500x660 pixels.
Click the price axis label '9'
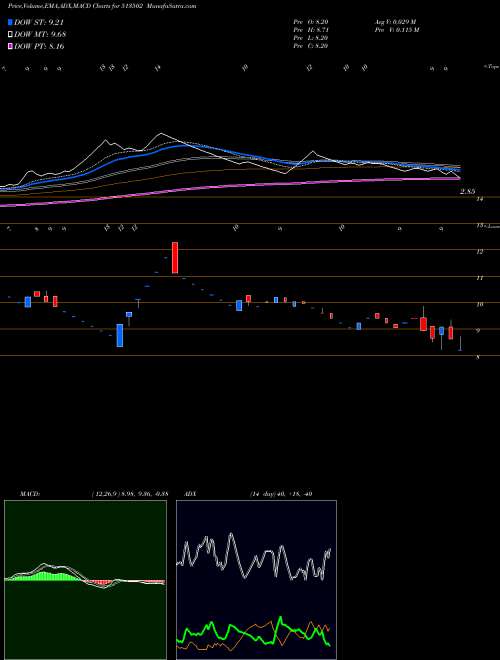point(477,331)
